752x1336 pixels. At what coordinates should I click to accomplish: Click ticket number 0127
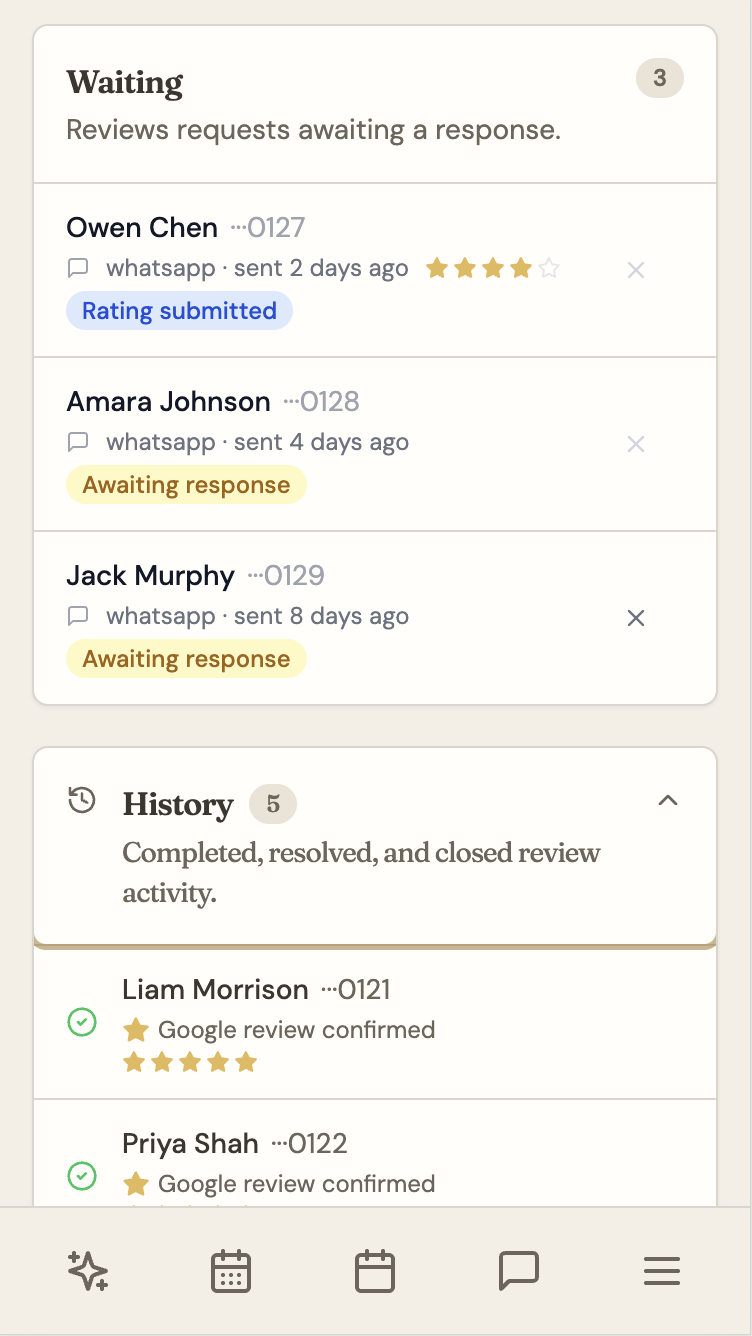click(x=268, y=228)
